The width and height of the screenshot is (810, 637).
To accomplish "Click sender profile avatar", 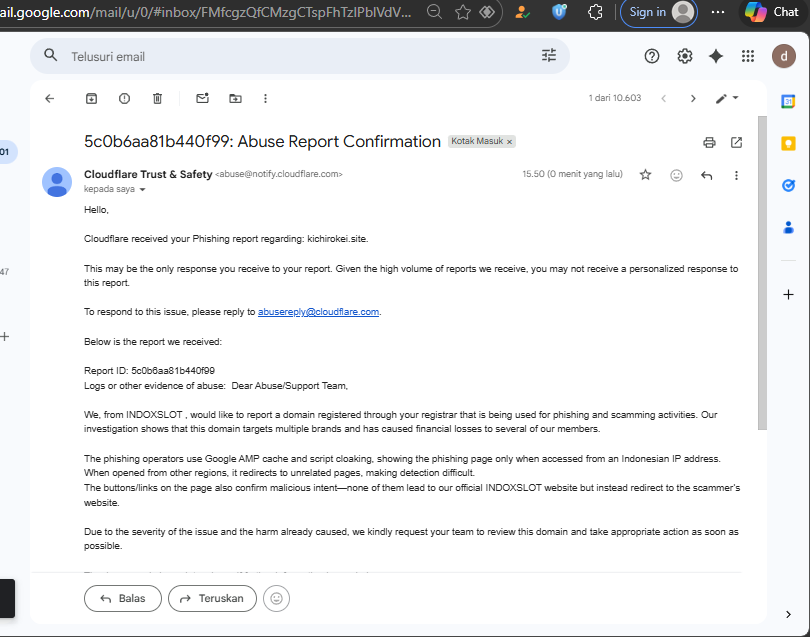I will (x=57, y=182).
